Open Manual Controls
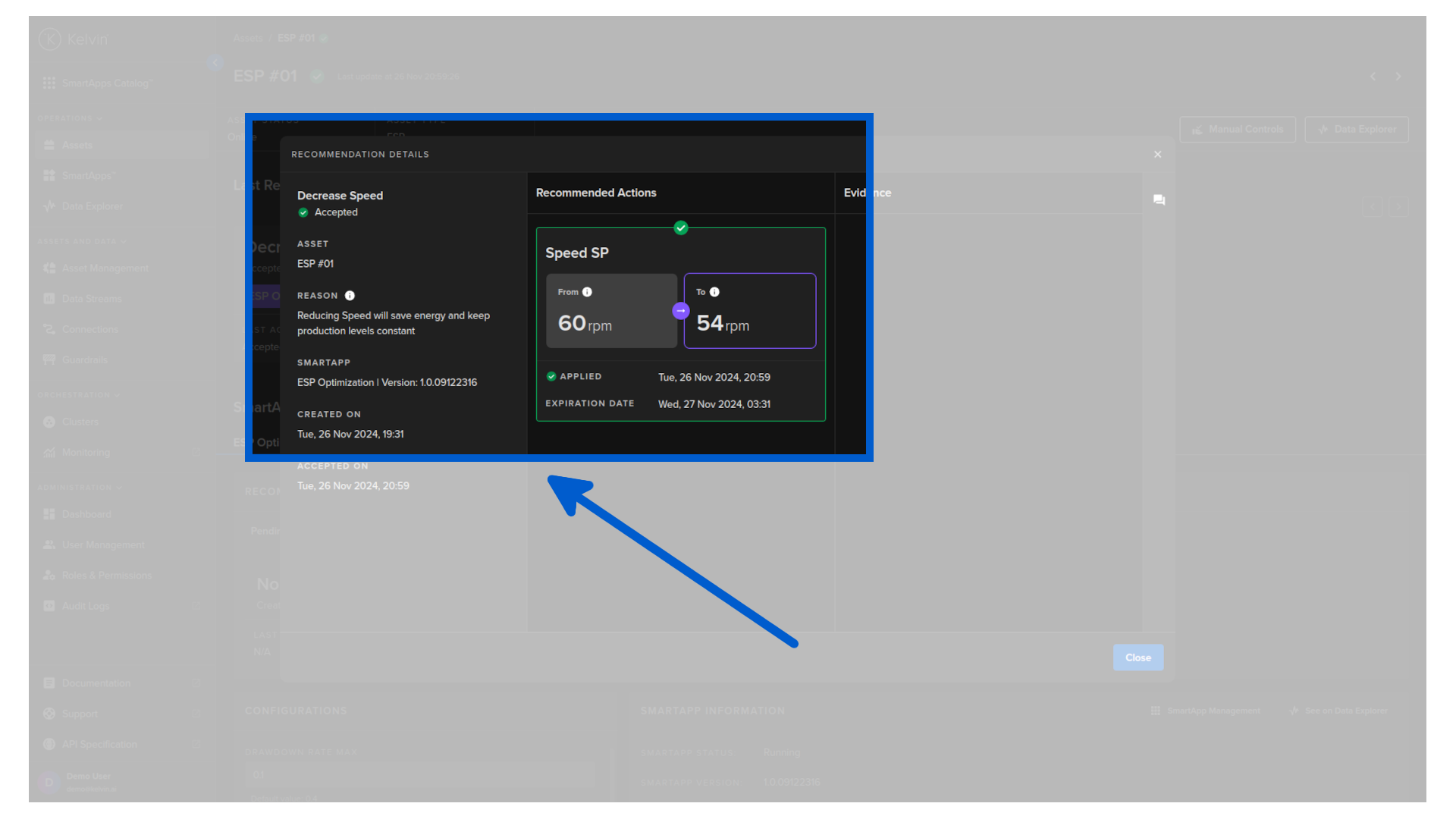The width and height of the screenshot is (1456, 819). point(1237,129)
